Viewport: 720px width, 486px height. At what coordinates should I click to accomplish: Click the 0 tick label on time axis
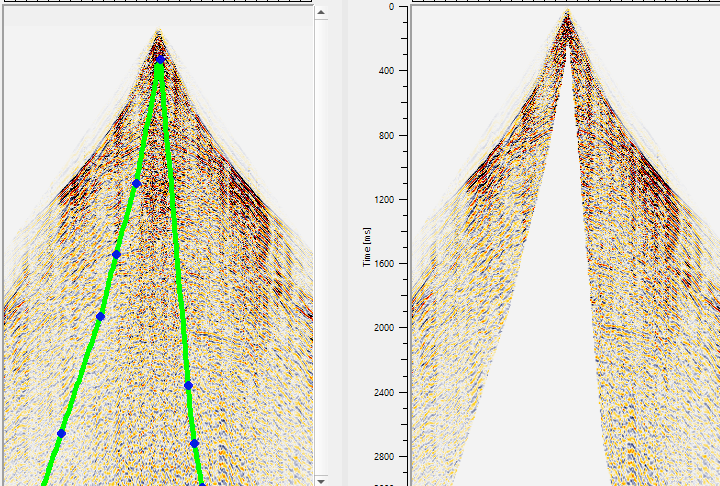391,6
